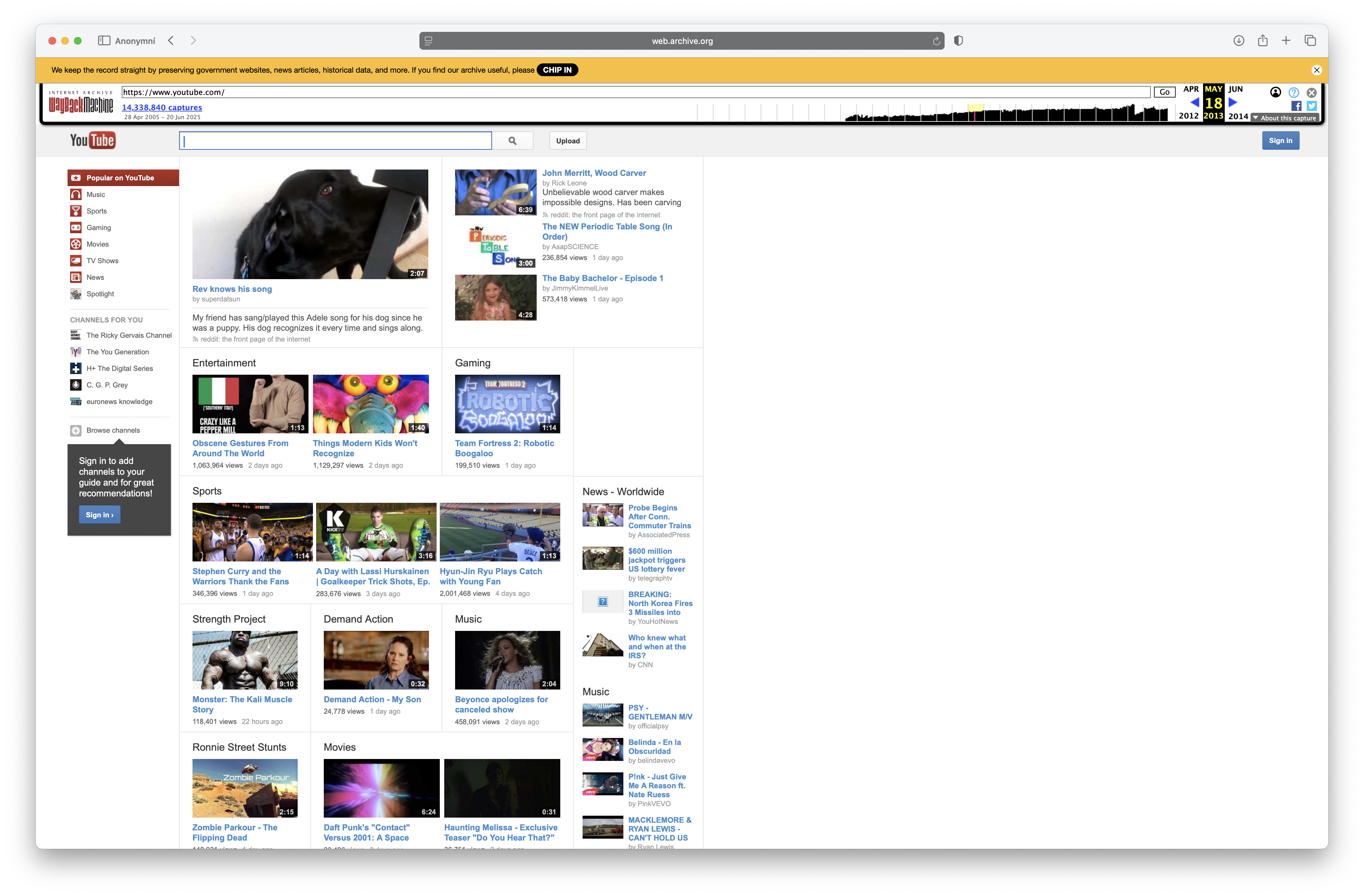Click the Safari privacy shield icon
Screen dimensions: 1364x896
pyautogui.click(x=958, y=41)
